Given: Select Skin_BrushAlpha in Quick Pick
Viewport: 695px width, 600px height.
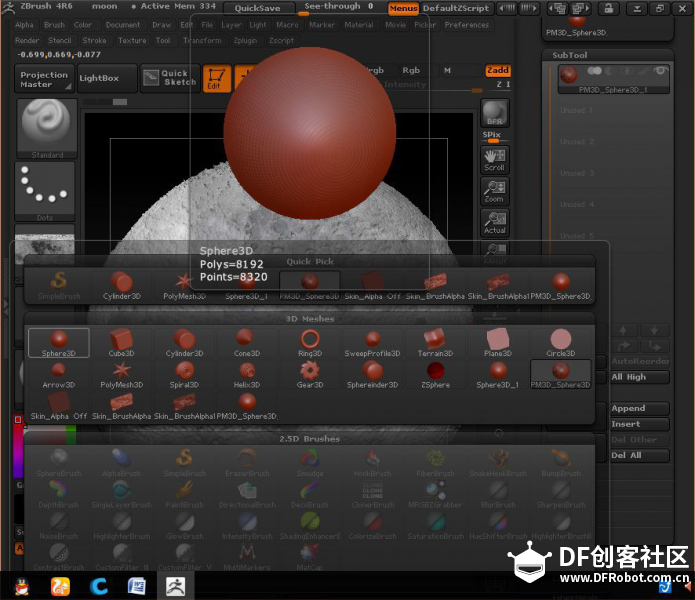Looking at the screenshot, I should pos(435,286).
